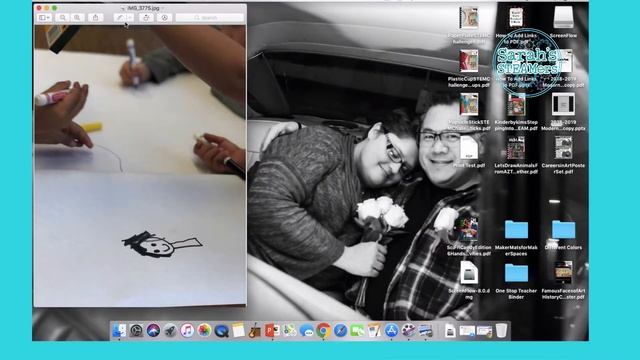Open the Share menu in Preview
Screen dimensions: 640x360
[x=96, y=18]
